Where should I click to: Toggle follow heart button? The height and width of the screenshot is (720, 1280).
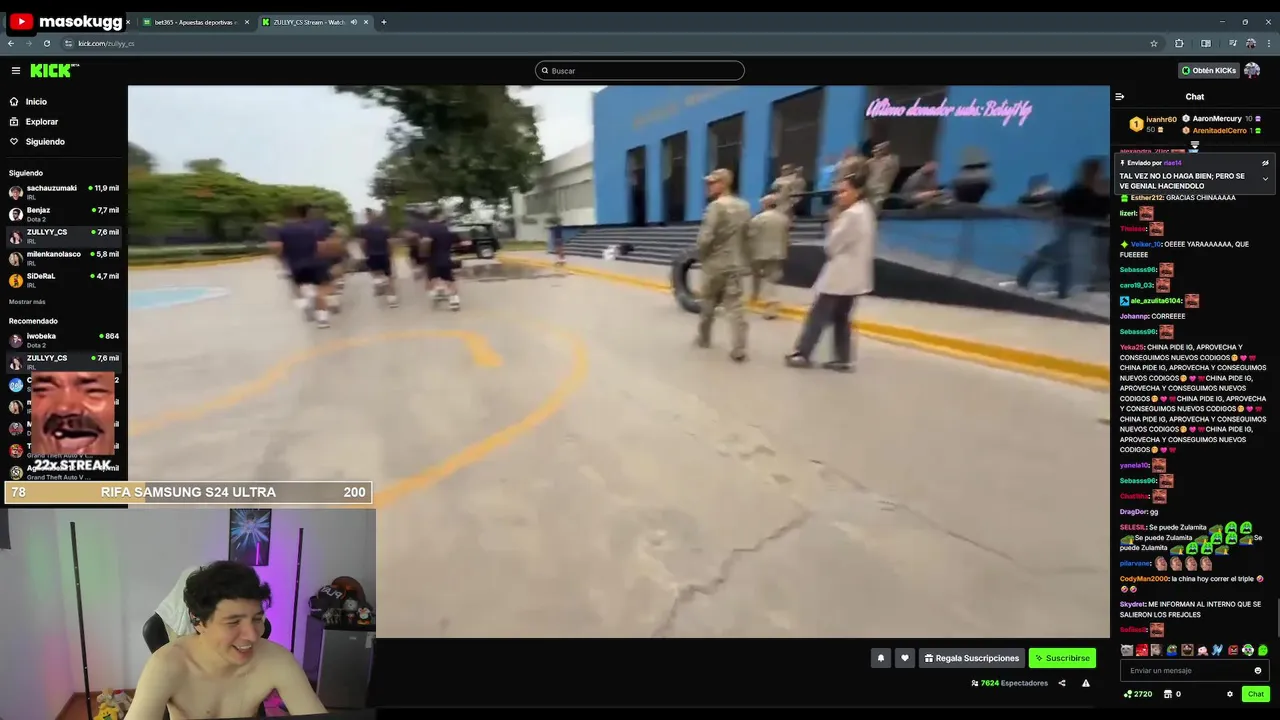click(x=905, y=658)
